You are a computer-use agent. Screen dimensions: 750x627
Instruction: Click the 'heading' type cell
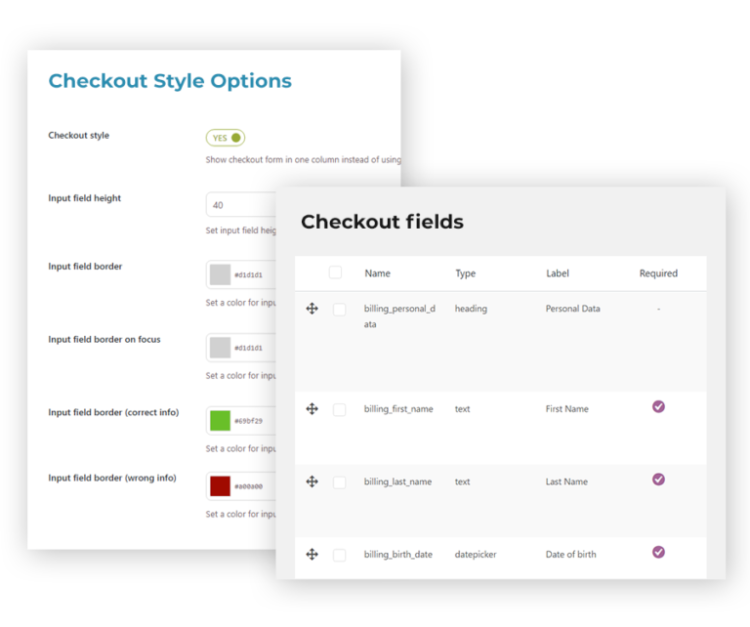pos(471,309)
